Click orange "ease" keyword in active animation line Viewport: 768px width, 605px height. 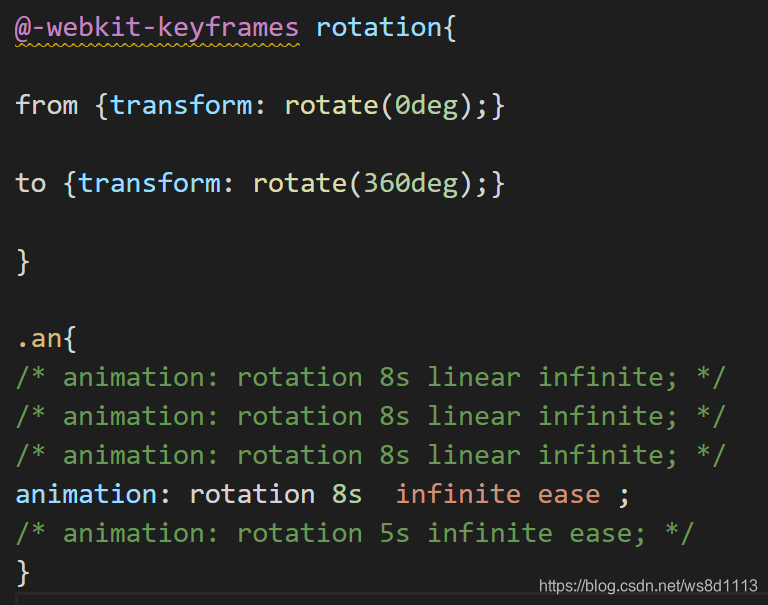coord(569,495)
